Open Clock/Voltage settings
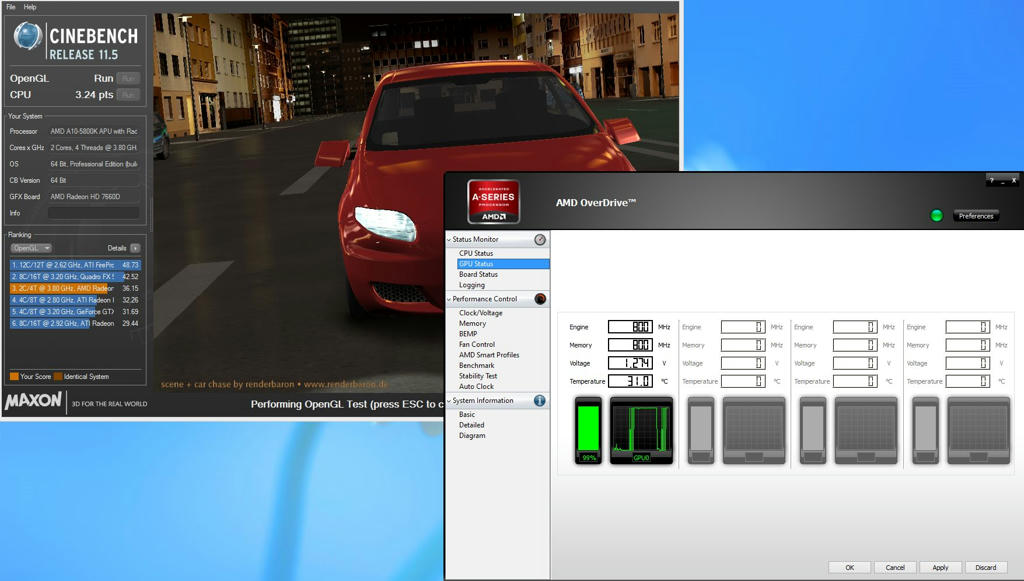Viewport: 1024px width, 581px height. (481, 313)
